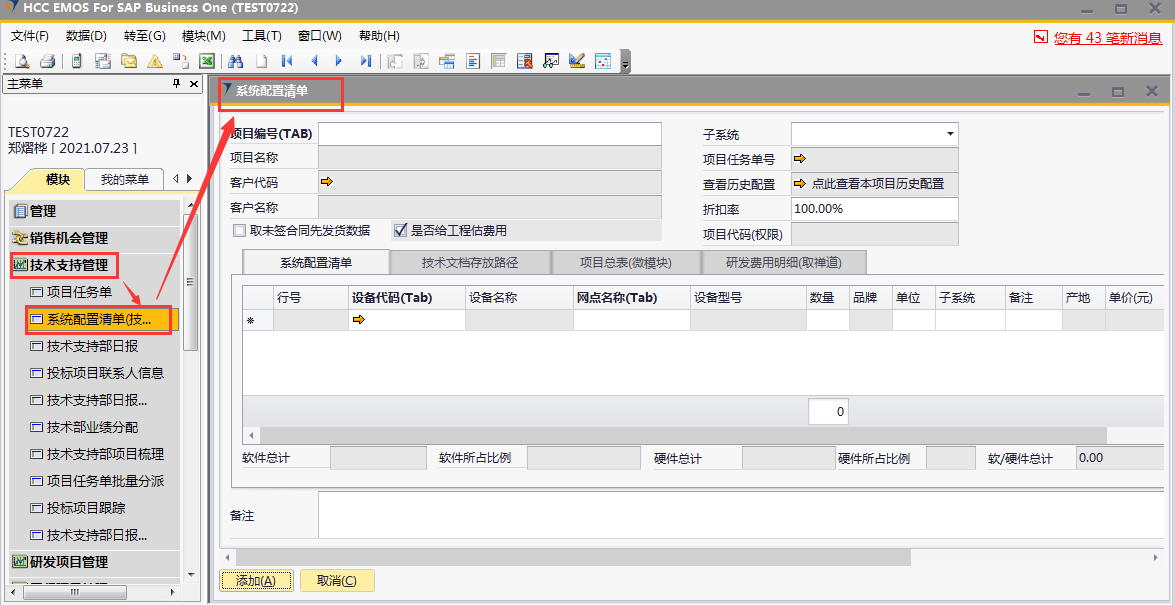Open the 子系统 dropdown list
1175x605 pixels.
pyautogui.click(x=948, y=134)
